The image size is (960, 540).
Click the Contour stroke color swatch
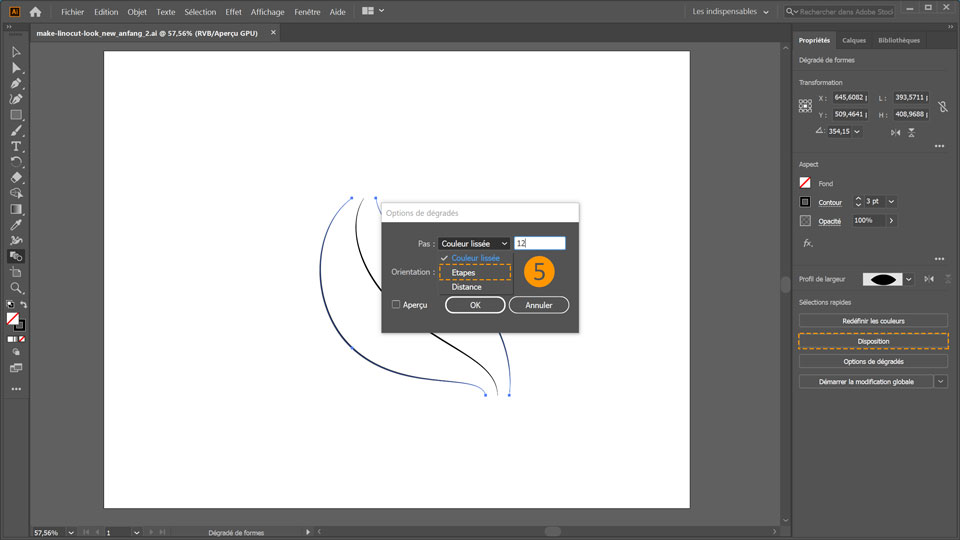pos(805,202)
